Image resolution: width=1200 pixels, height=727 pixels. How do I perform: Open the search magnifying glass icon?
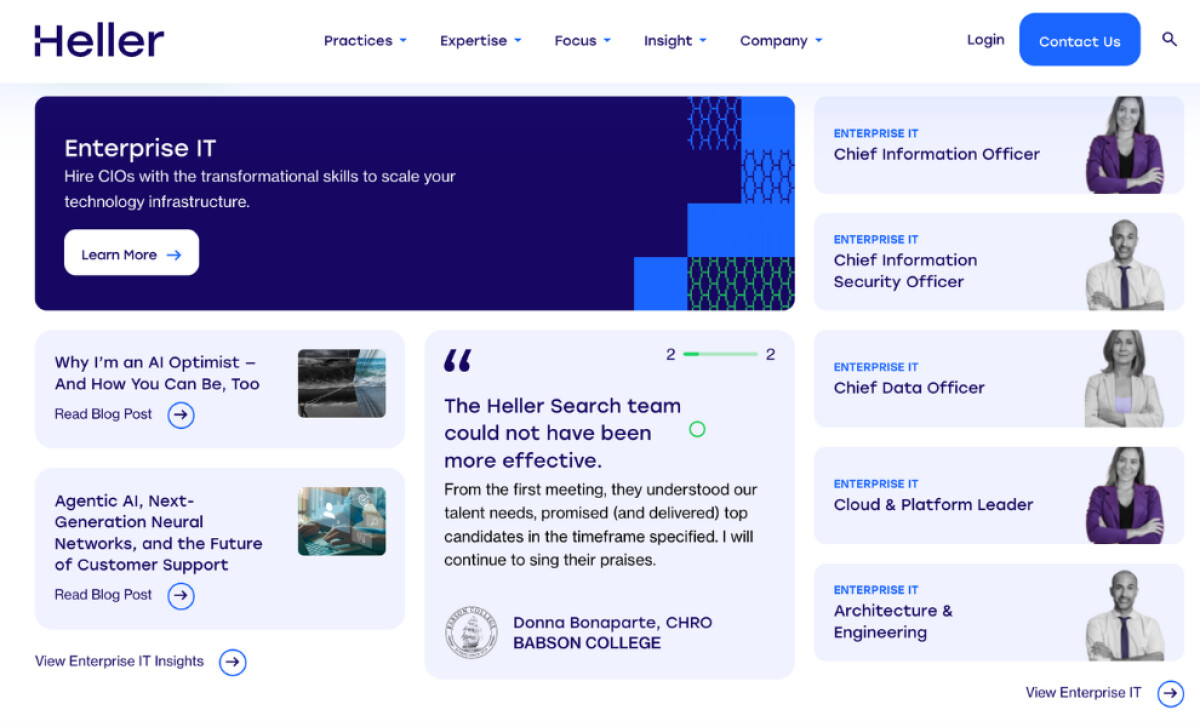pos(1169,40)
